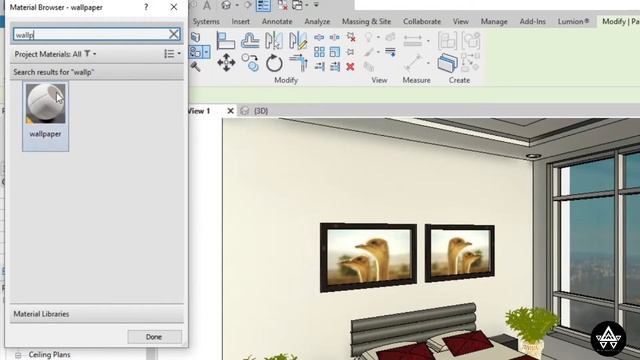Viewport: 640px width, 360px height.
Task: Open the Systems ribbon tab
Action: [x=206, y=21]
